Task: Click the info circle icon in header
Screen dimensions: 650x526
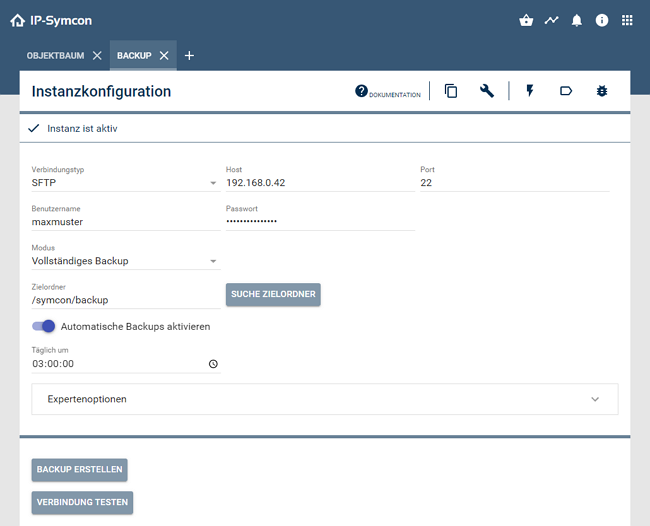Action: point(602,20)
